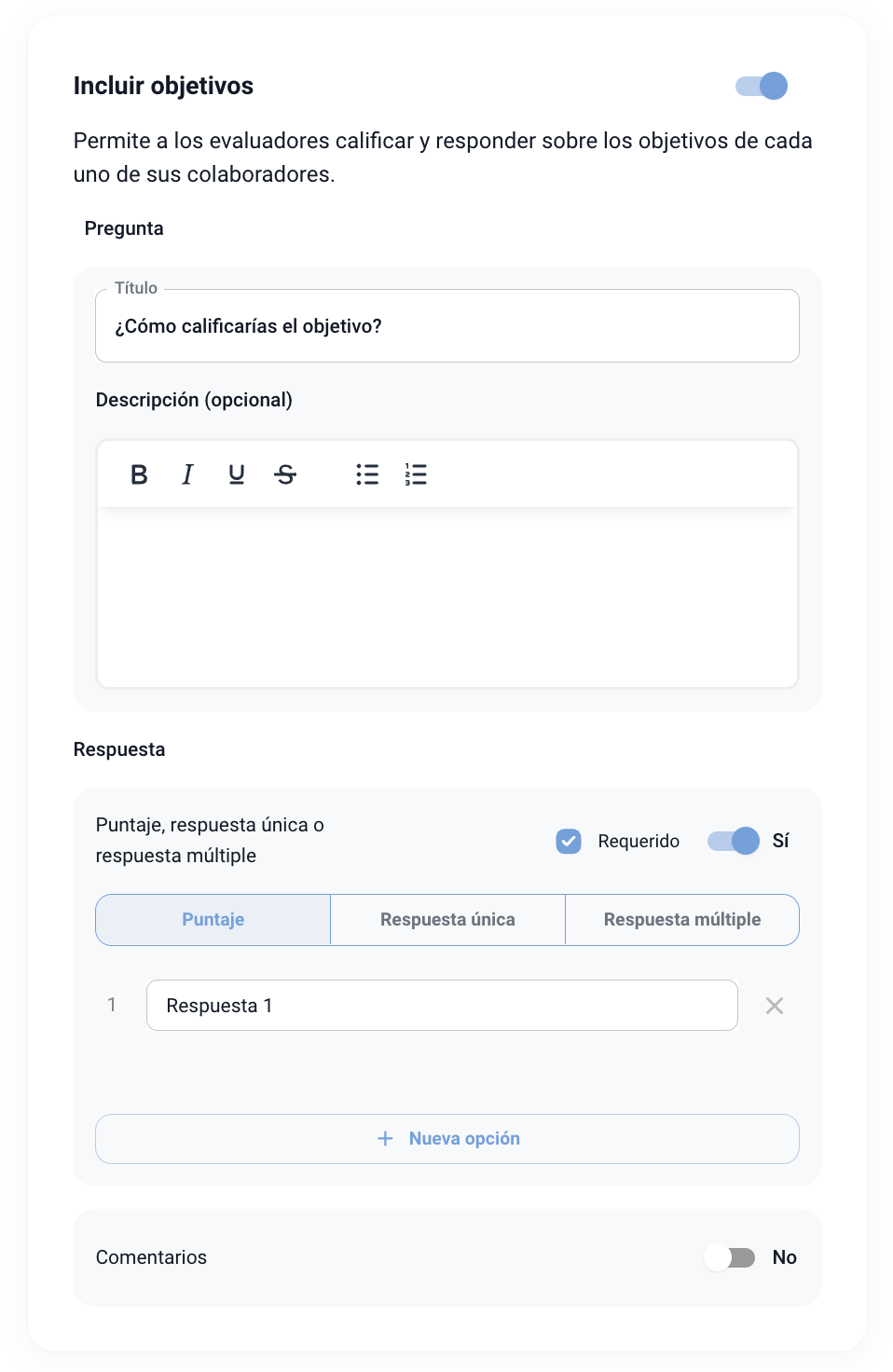Switch to the Respuesta múltiple tab
The width and height of the screenshot is (893, 1372).
pyautogui.click(x=682, y=920)
